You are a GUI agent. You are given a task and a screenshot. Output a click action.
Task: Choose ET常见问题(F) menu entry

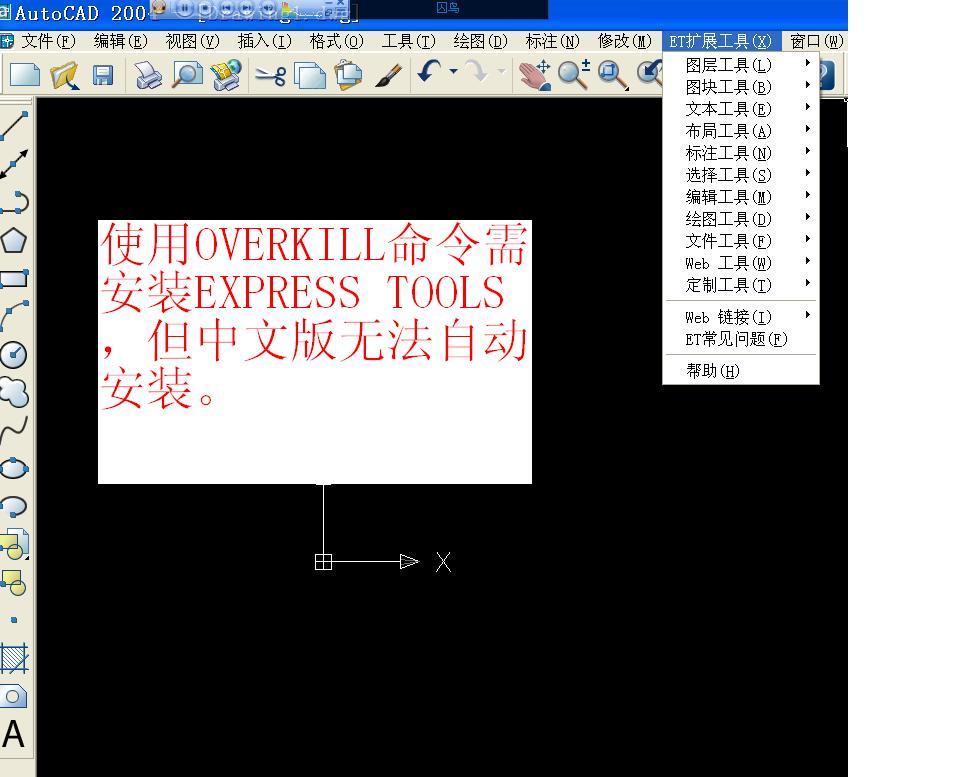(741, 339)
